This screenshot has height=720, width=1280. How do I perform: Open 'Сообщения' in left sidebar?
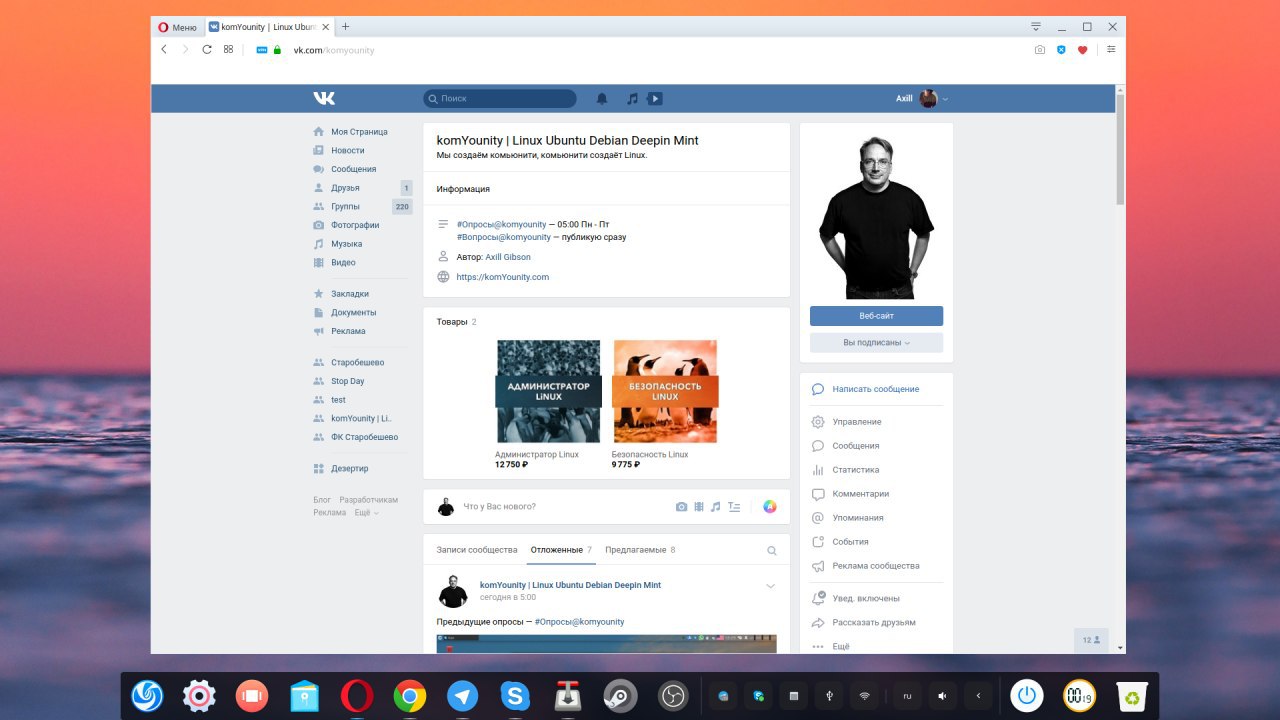pos(354,169)
